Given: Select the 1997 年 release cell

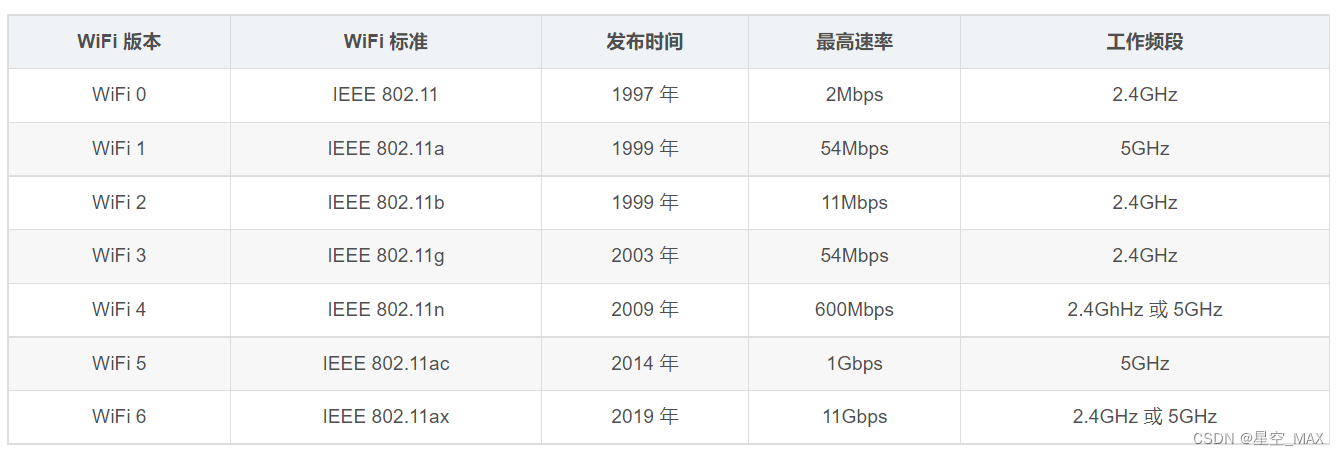Looking at the screenshot, I should (x=645, y=95).
